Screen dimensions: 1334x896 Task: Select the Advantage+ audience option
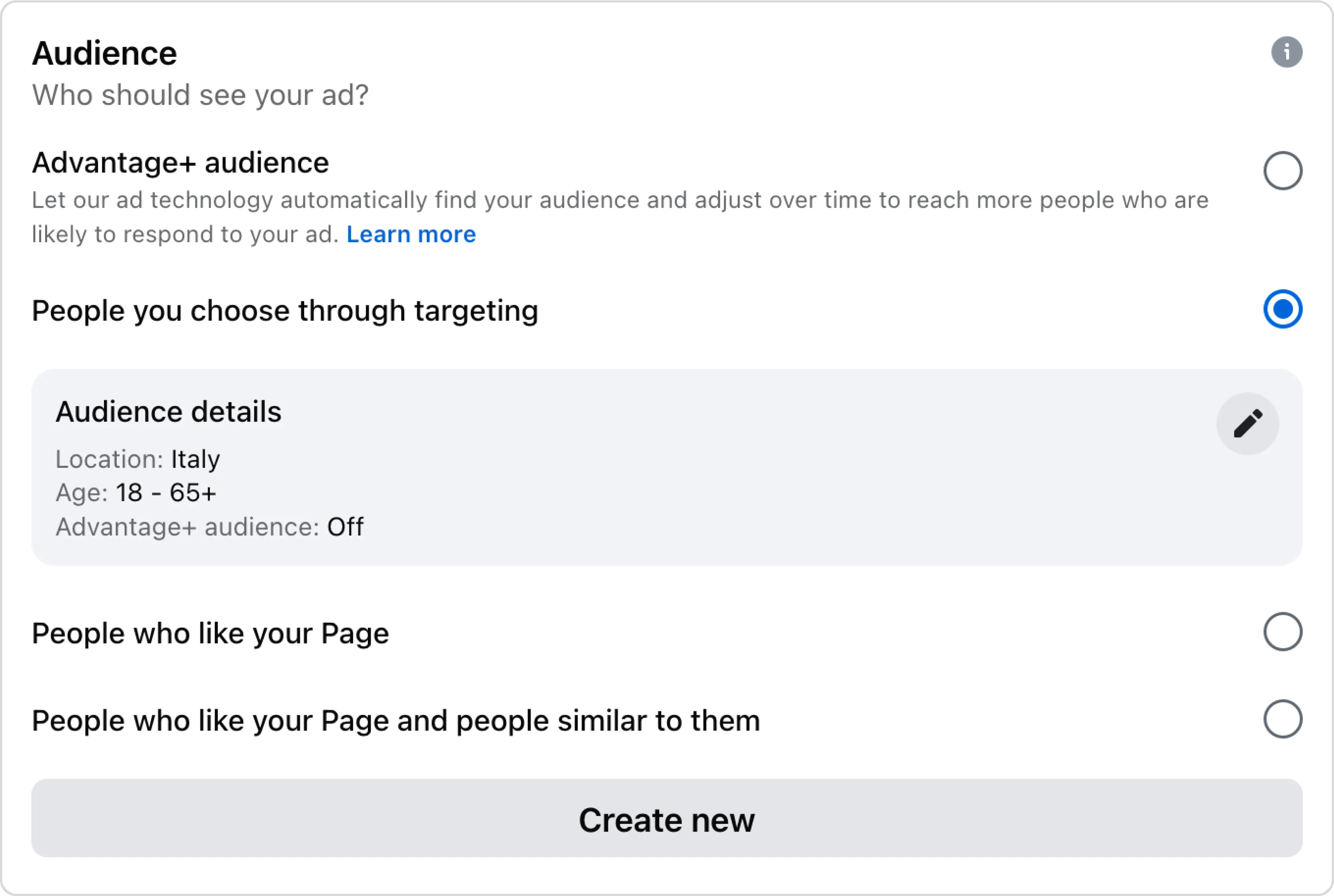(x=1283, y=170)
